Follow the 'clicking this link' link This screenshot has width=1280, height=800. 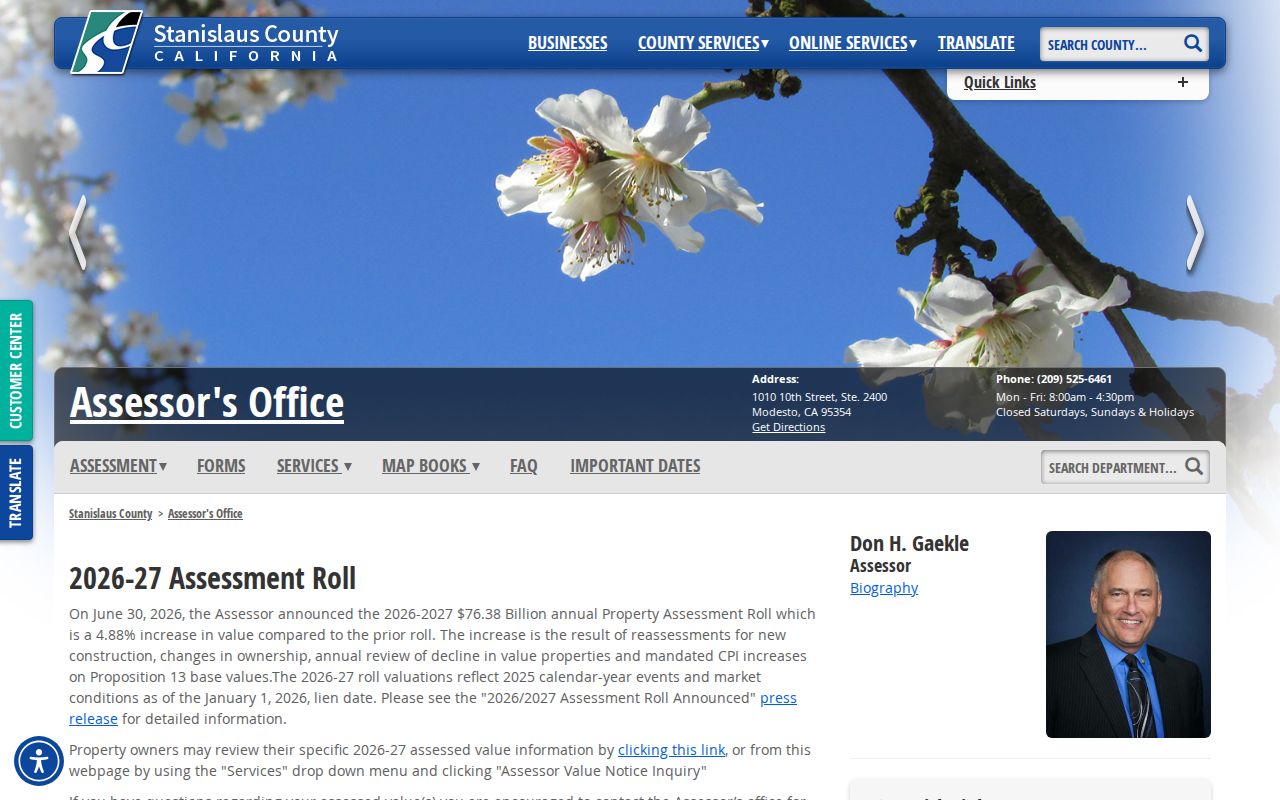click(x=671, y=750)
